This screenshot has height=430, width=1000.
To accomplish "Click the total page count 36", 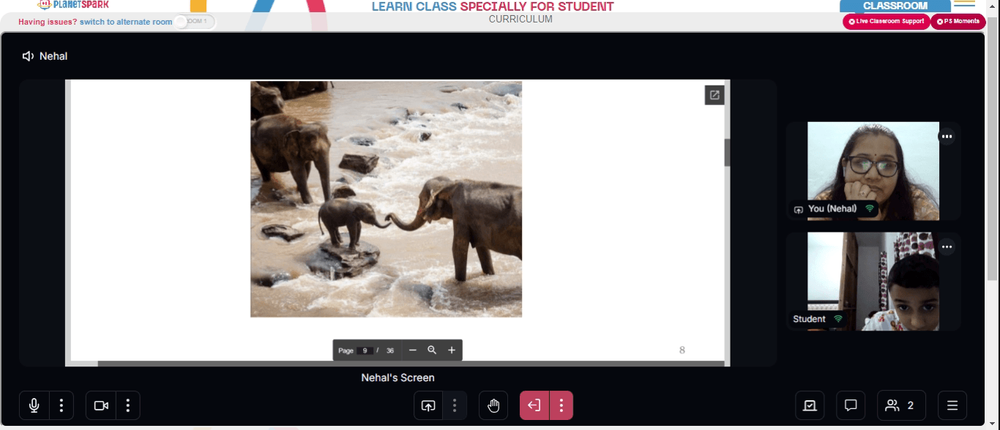I will pos(390,351).
